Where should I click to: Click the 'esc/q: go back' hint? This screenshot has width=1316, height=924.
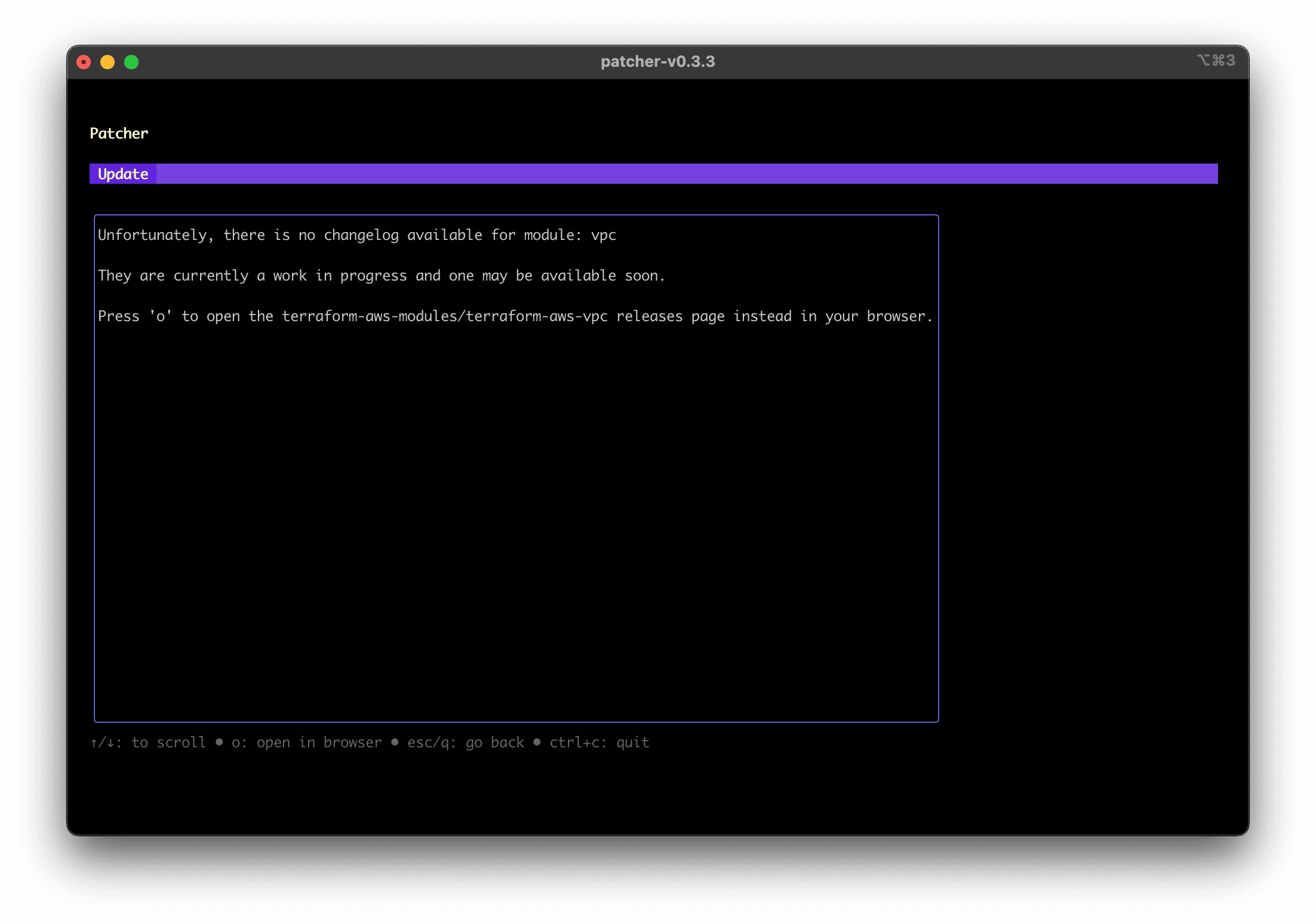(x=466, y=743)
